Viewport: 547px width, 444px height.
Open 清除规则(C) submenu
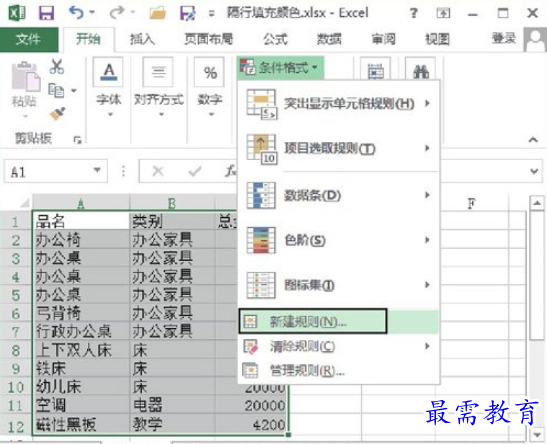(339, 347)
